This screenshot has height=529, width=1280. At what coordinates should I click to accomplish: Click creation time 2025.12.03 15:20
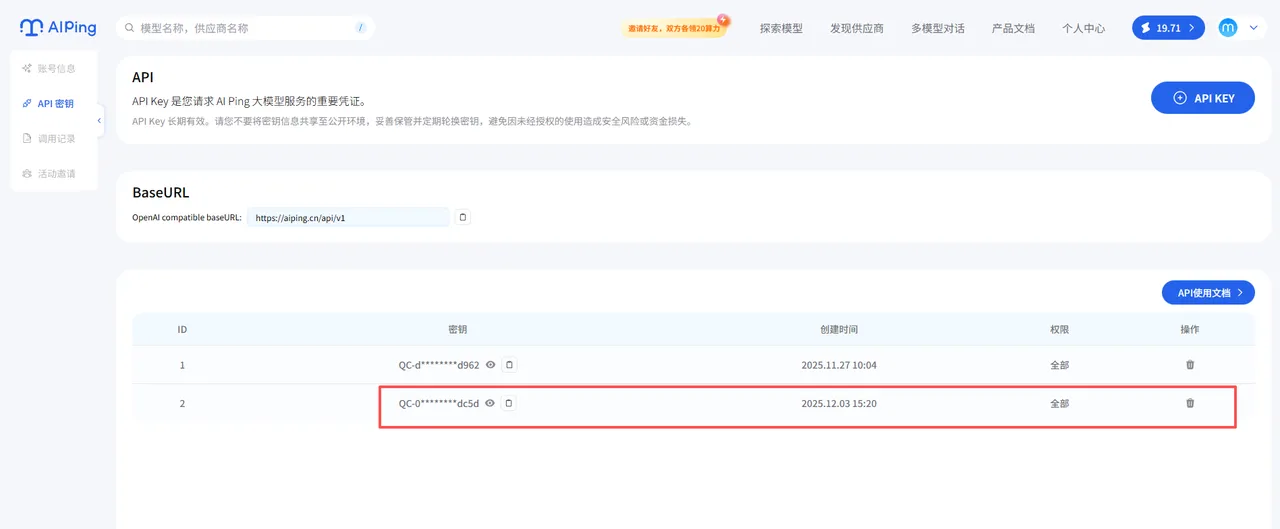pyautogui.click(x=839, y=403)
